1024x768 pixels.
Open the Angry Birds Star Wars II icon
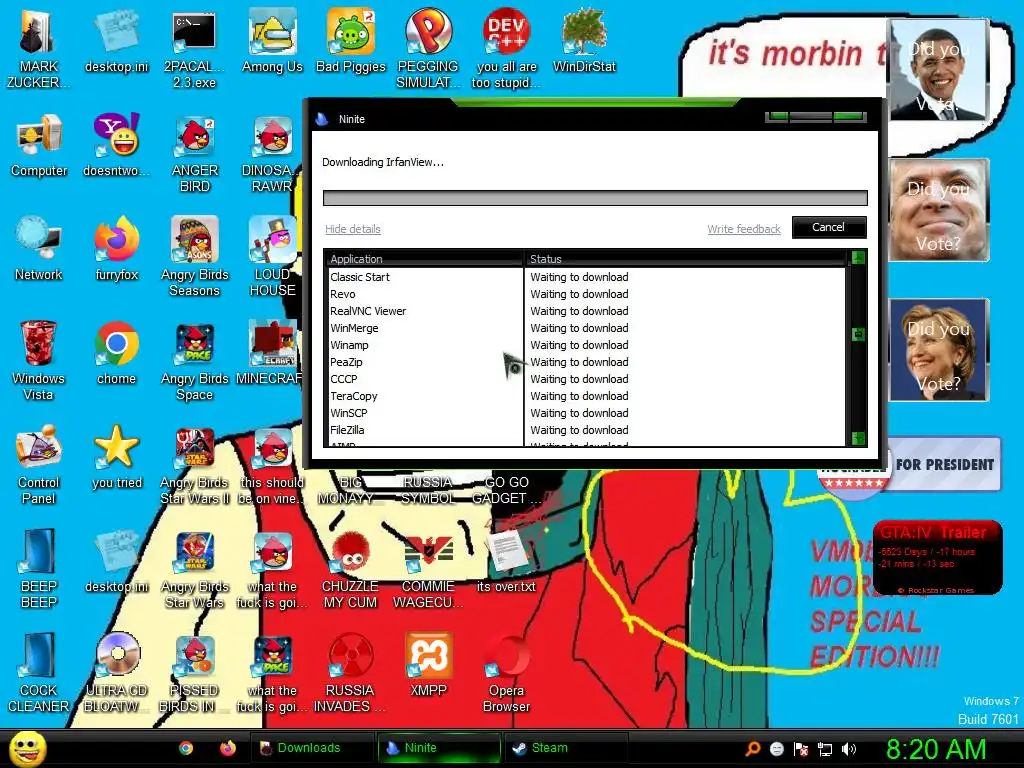click(x=194, y=464)
